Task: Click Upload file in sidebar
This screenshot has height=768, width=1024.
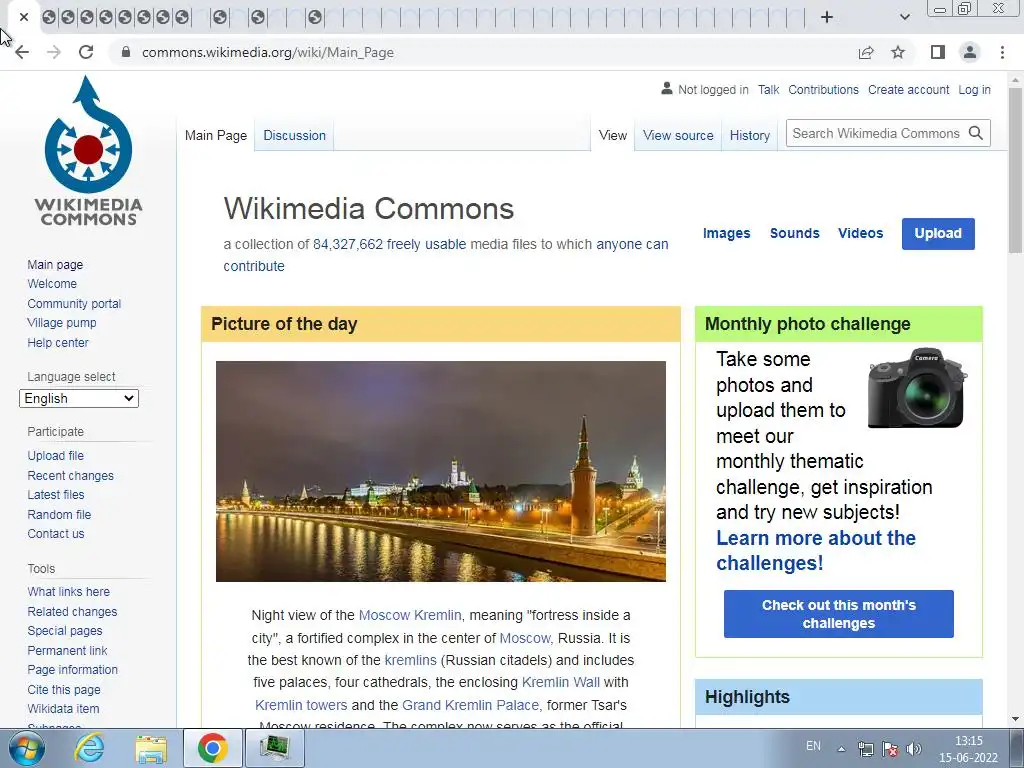Action: coord(56,455)
